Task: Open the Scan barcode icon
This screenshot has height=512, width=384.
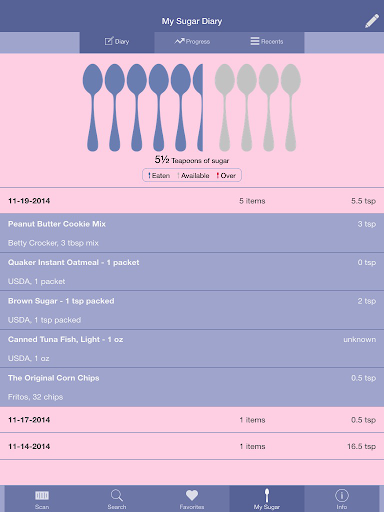Action: [42, 495]
